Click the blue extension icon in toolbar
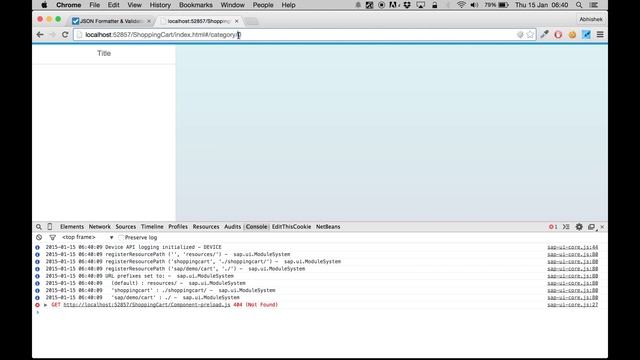 click(x=586, y=35)
